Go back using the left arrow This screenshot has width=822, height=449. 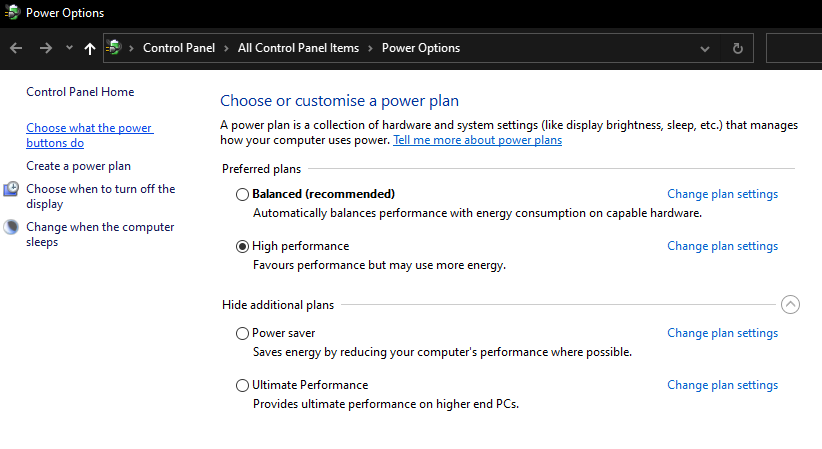pyautogui.click(x=16, y=48)
